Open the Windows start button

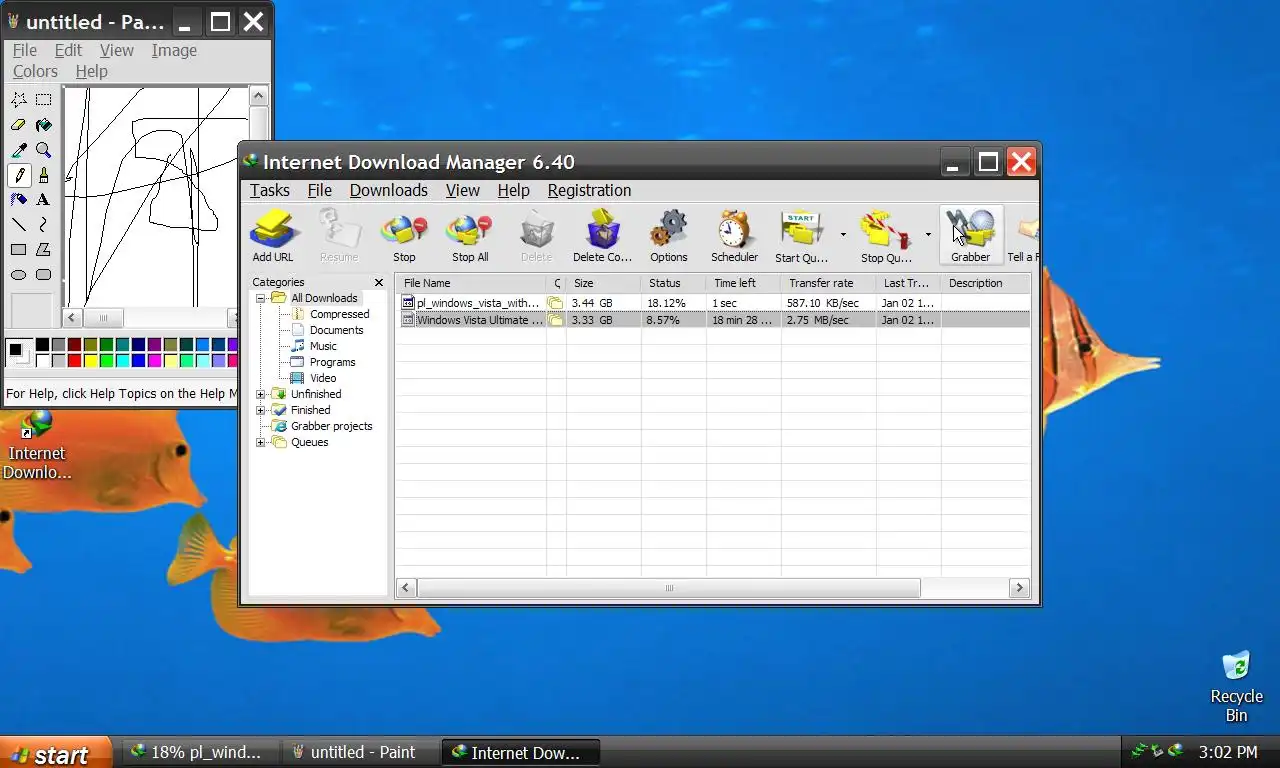click(55, 753)
